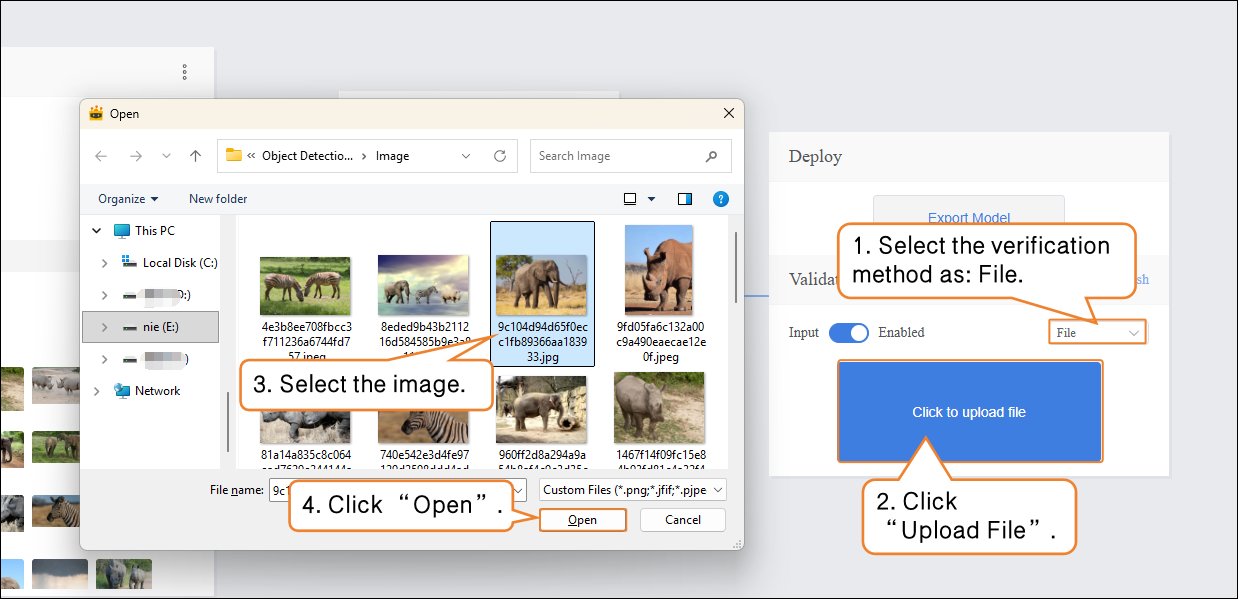Screen dimensions: 1238x599
Task: Click New folder in toolbar
Action: [x=218, y=199]
